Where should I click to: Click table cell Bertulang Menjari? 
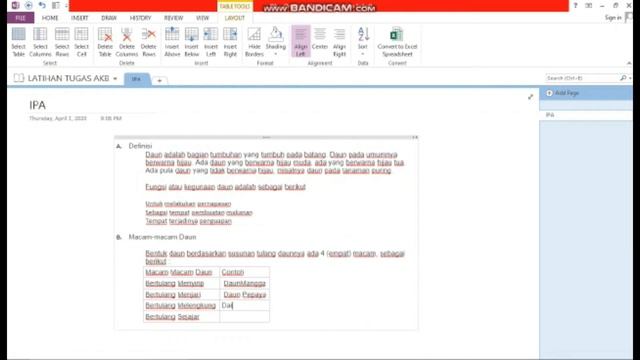tap(182, 295)
